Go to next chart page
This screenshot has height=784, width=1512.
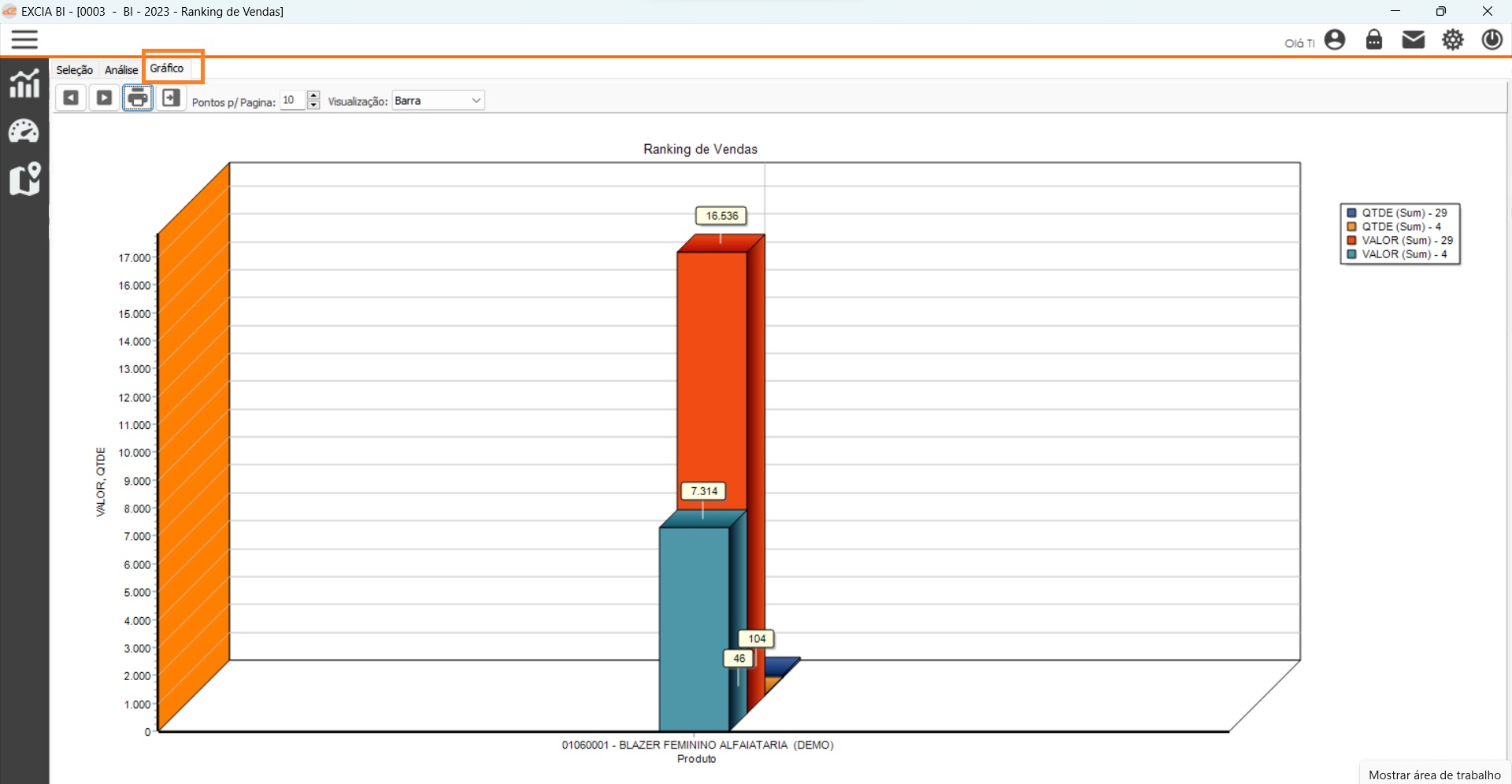[104, 98]
